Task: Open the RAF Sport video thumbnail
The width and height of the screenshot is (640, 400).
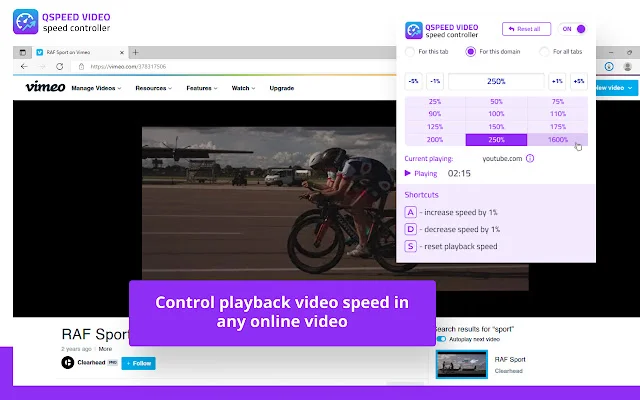Action: tap(462, 364)
